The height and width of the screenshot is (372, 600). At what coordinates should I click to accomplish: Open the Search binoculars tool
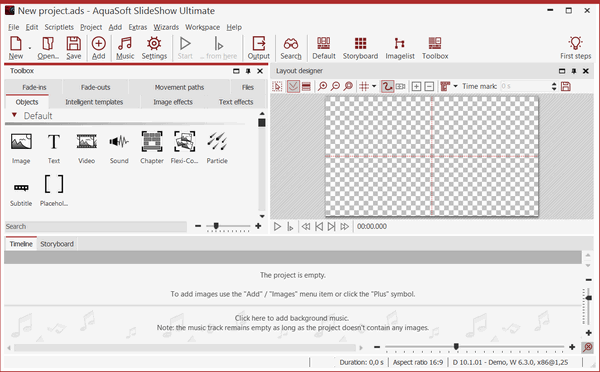291,48
